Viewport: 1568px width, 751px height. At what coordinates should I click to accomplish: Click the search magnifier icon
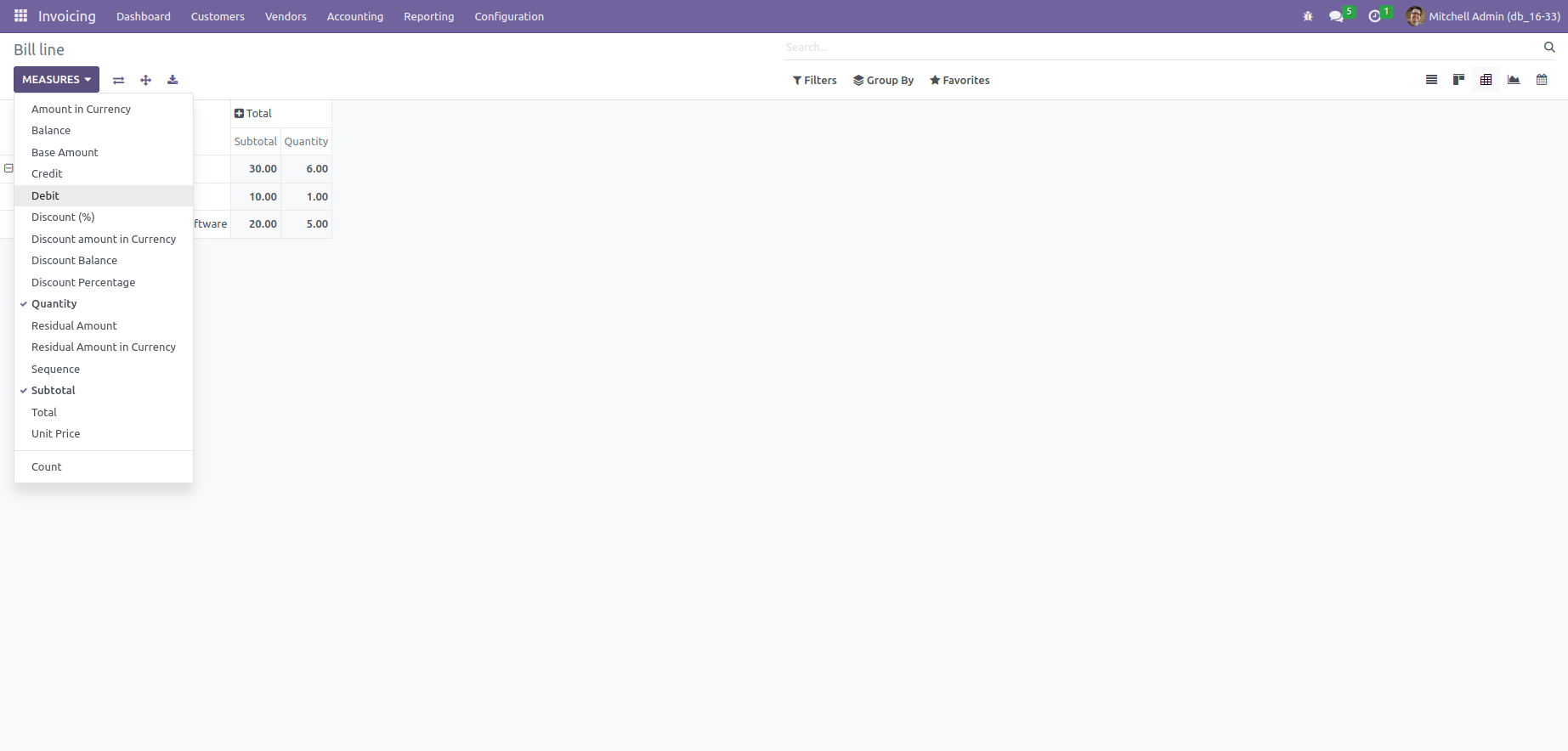(1549, 48)
